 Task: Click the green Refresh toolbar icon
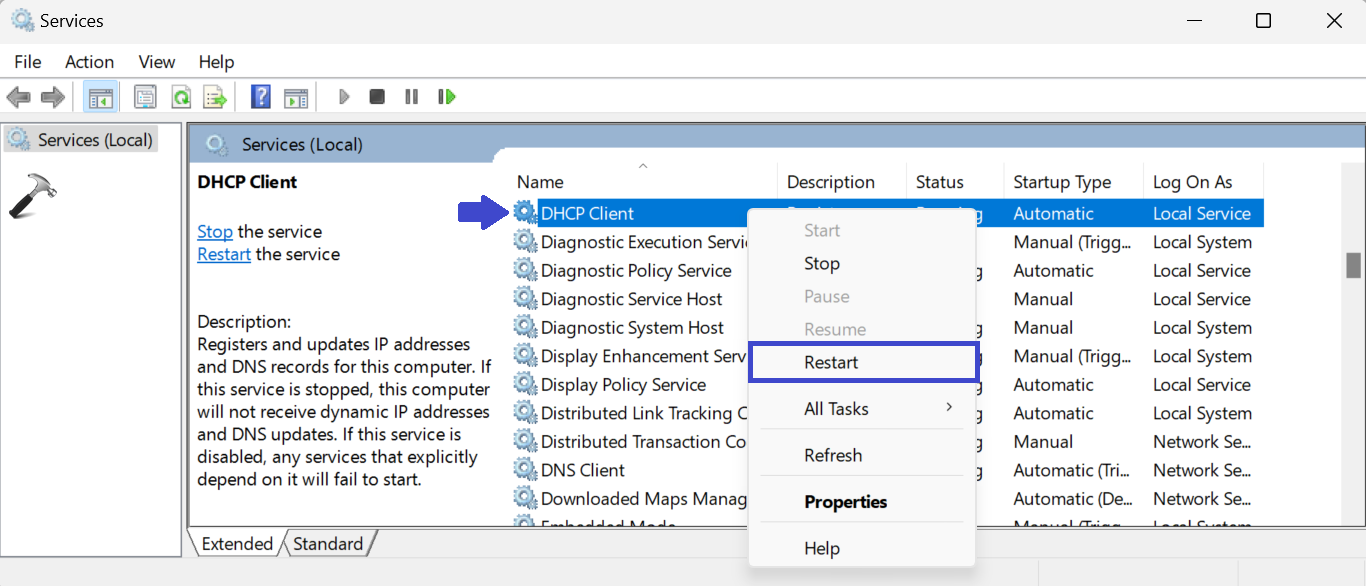(x=181, y=97)
